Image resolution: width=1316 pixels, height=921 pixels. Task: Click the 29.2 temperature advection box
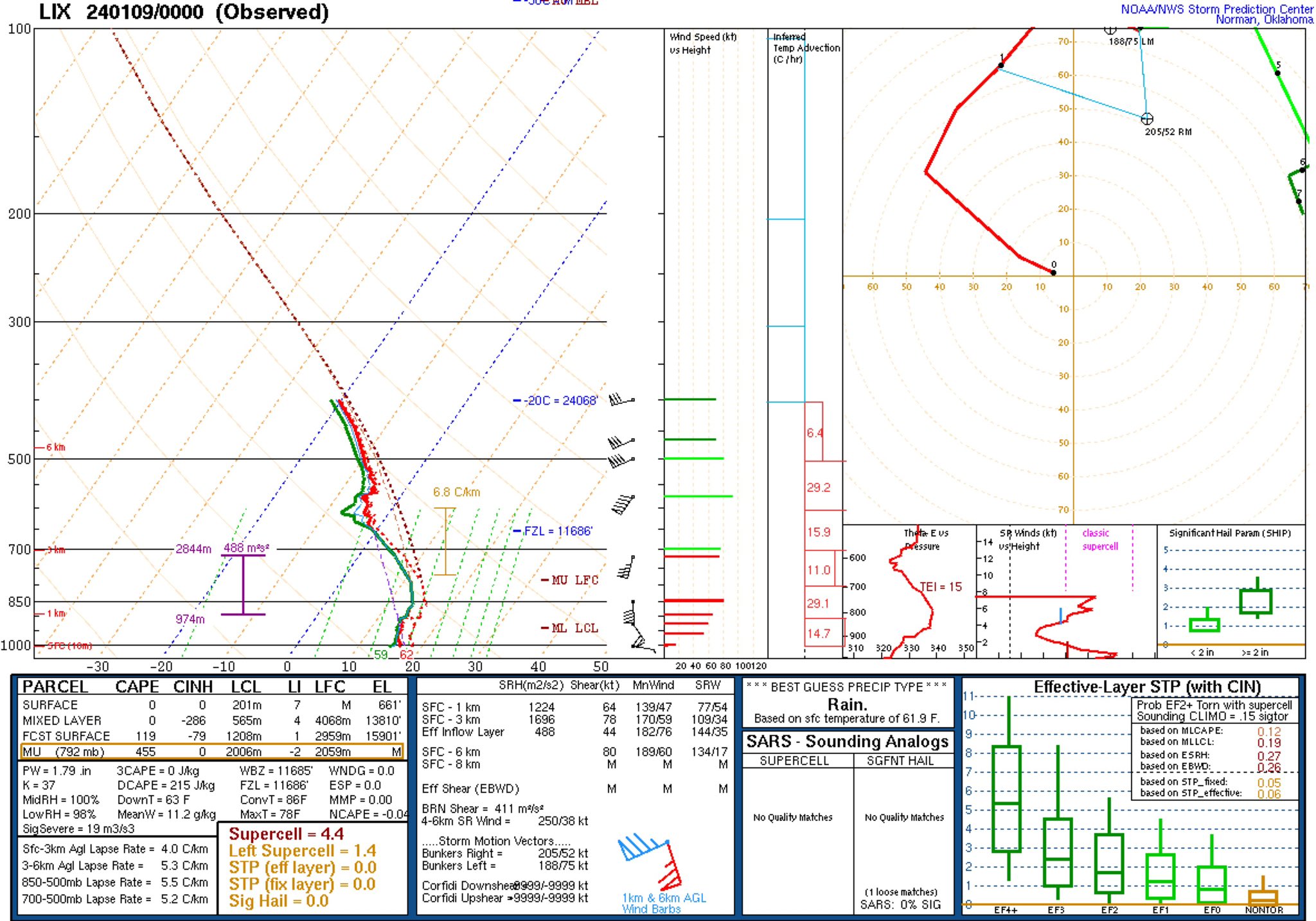818,487
